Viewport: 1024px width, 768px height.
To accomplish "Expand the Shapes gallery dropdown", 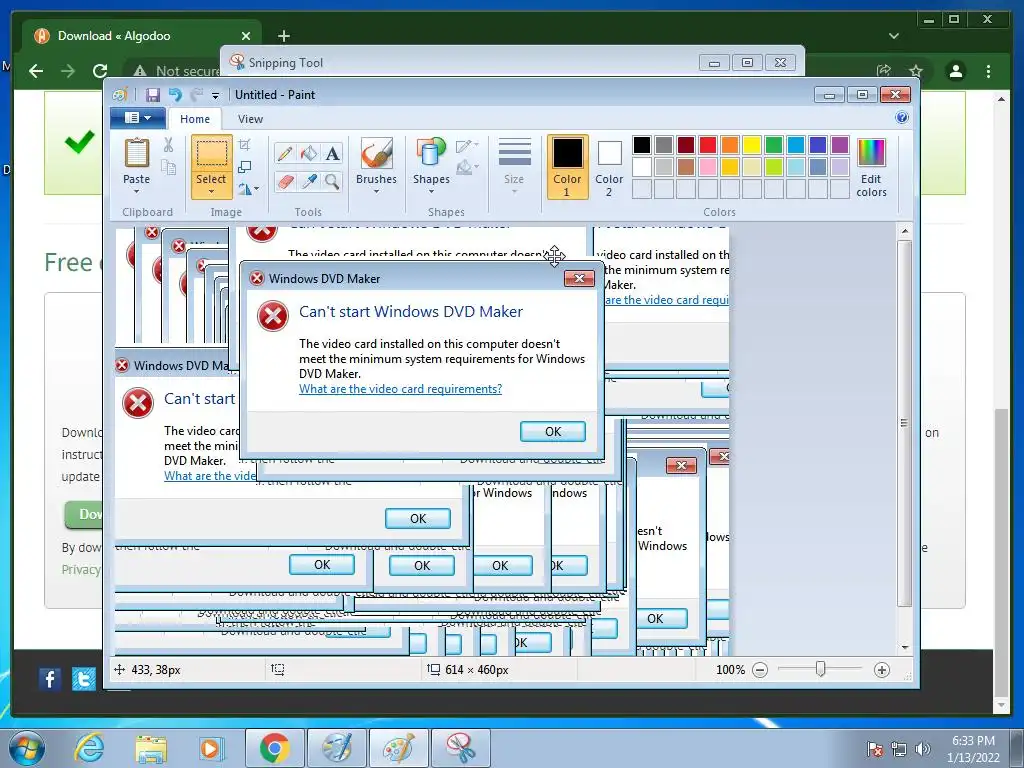I will tap(432, 192).
